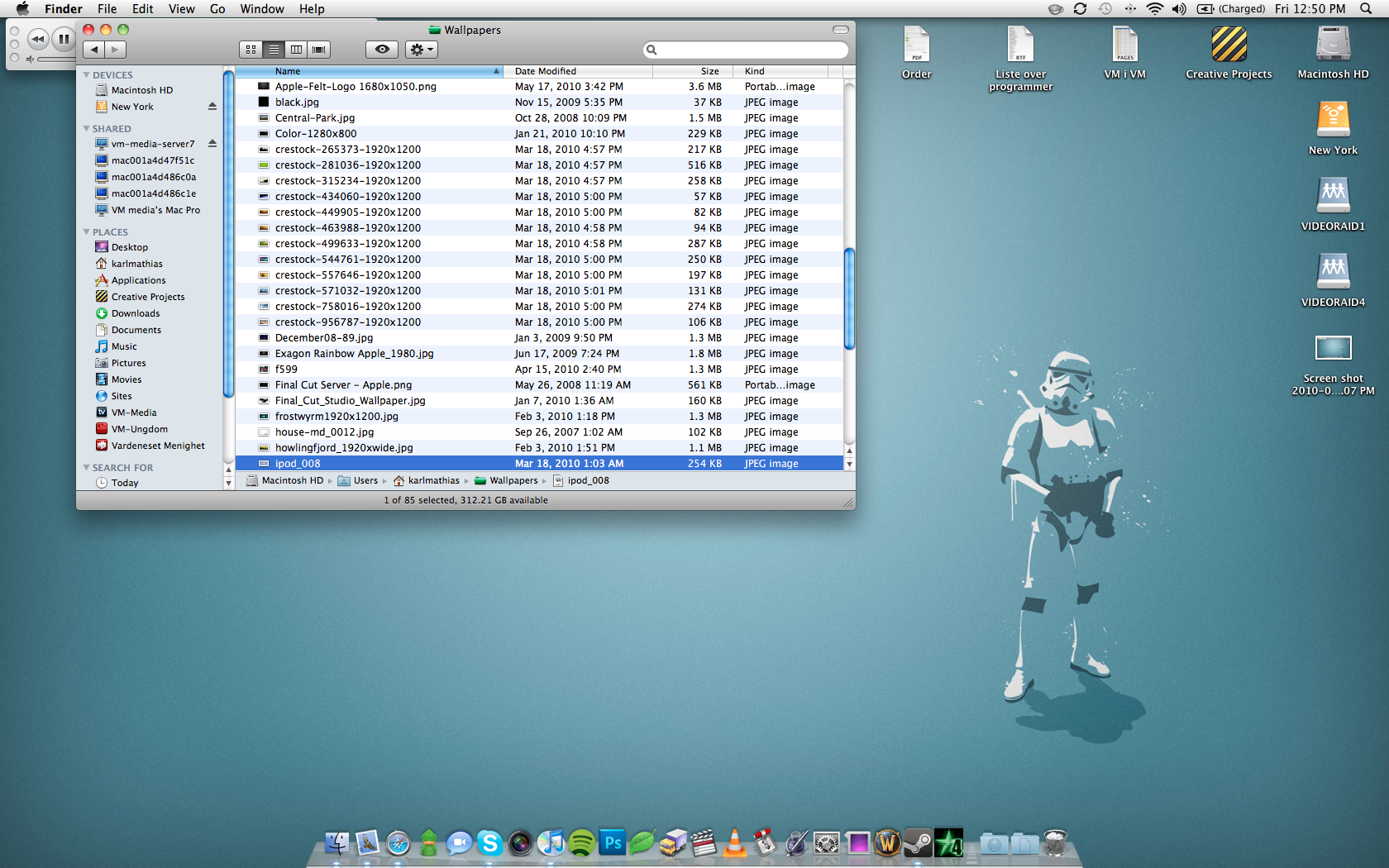The width and height of the screenshot is (1389, 868).
Task: Open Spotify in the Dock
Action: [581, 842]
